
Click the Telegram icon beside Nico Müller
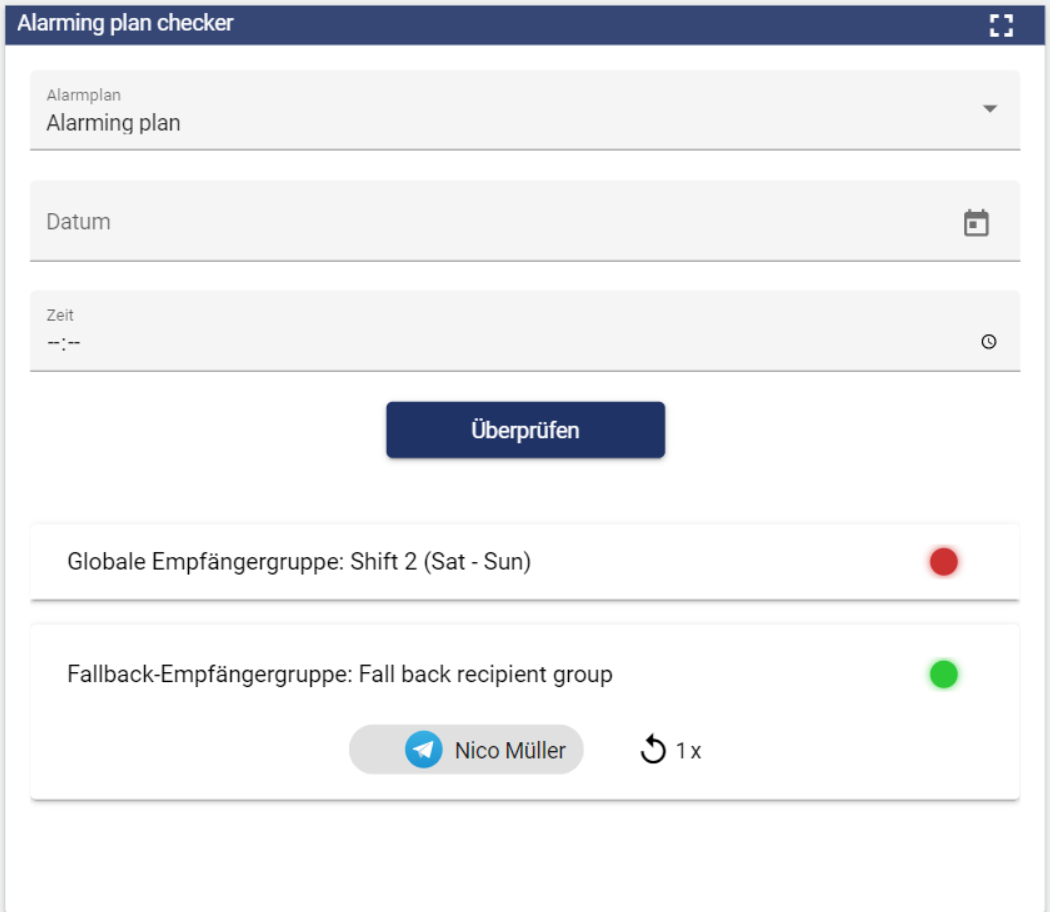[x=424, y=750]
